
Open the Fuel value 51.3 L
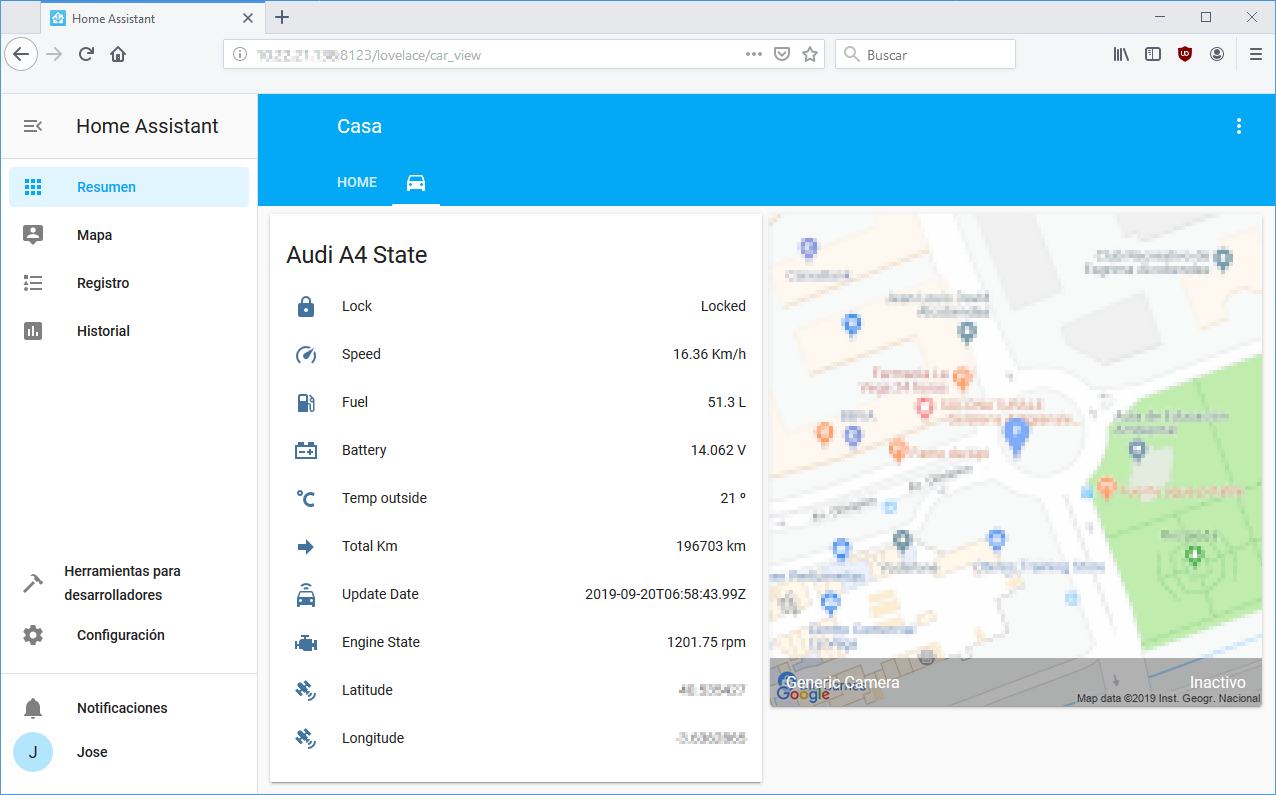point(727,402)
